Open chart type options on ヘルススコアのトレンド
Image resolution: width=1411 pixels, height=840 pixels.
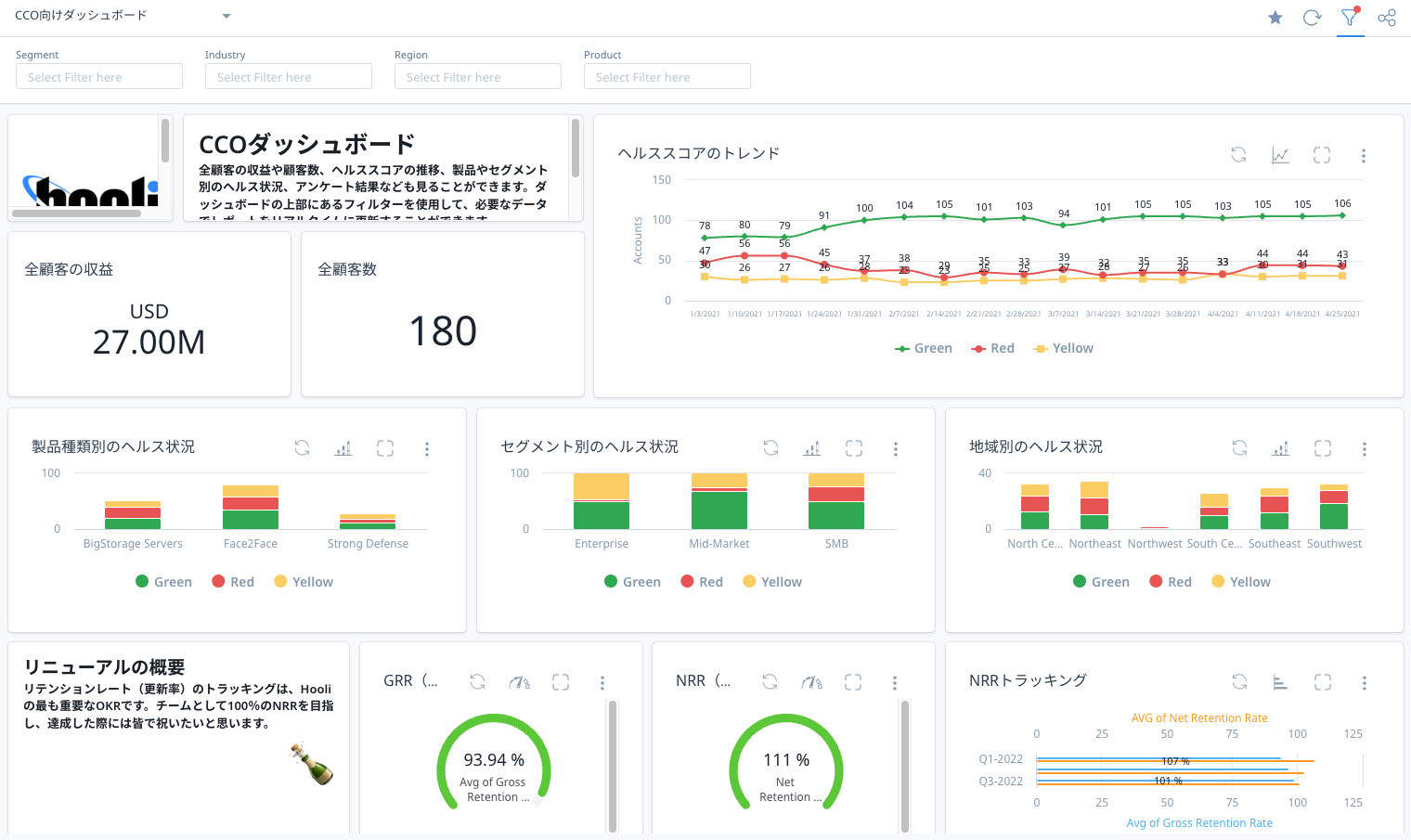(1280, 155)
